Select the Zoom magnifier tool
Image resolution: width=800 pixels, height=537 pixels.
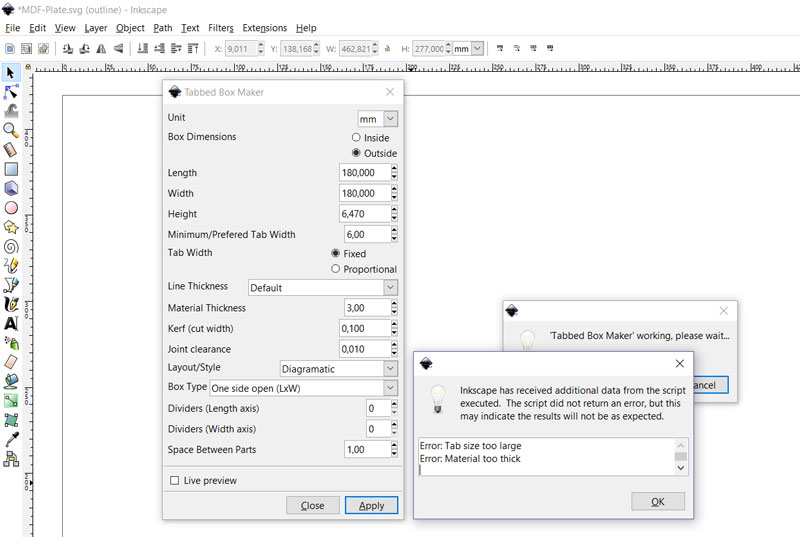coord(11,131)
